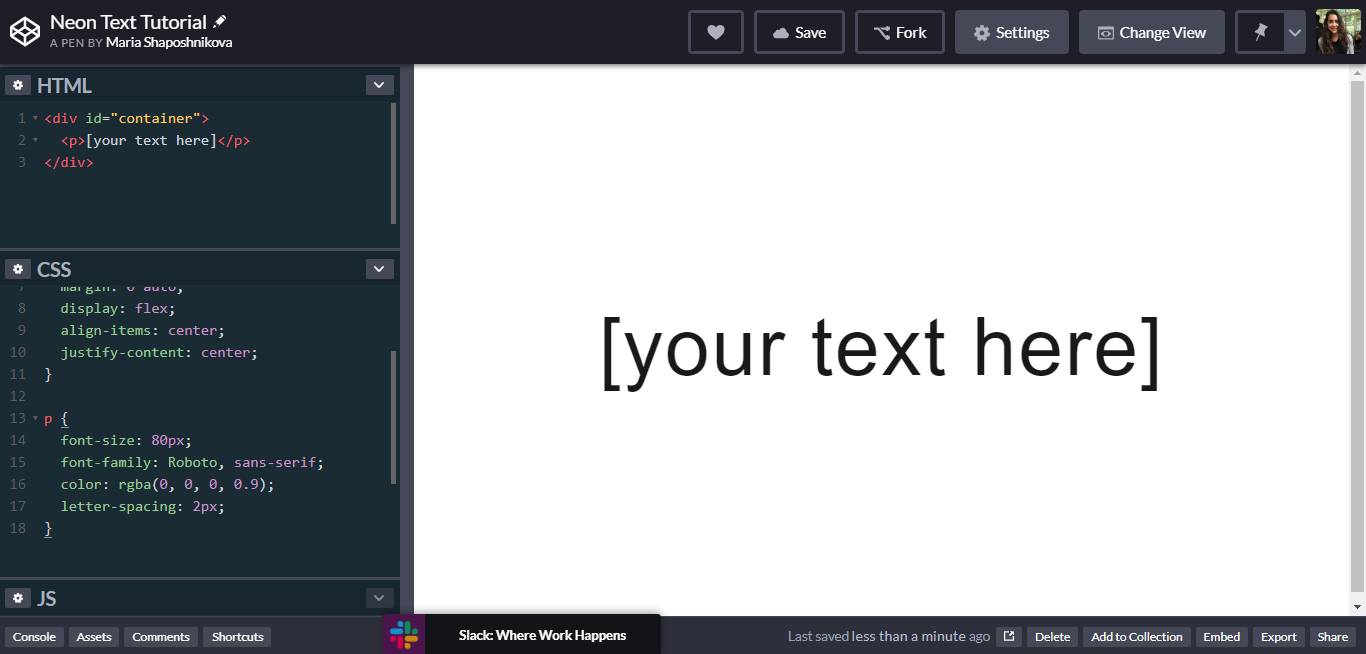Screen dimensions: 1366x654
Task: Open the Console panel
Action: (34, 636)
